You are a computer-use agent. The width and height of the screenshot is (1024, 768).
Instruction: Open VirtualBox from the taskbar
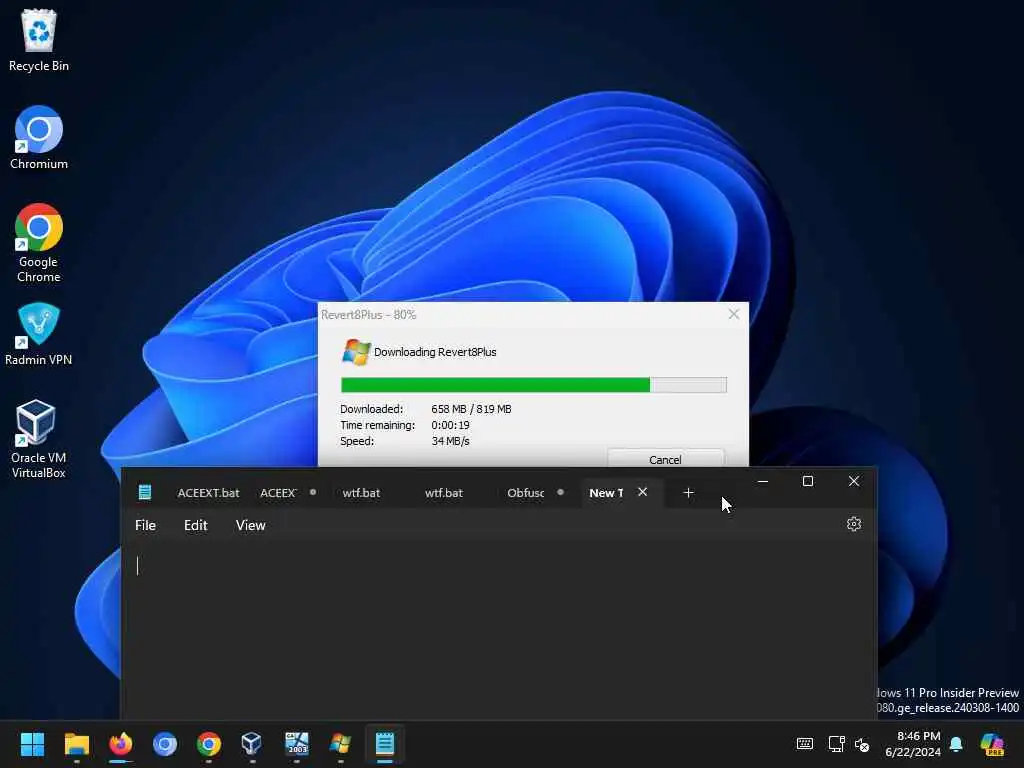coord(252,744)
